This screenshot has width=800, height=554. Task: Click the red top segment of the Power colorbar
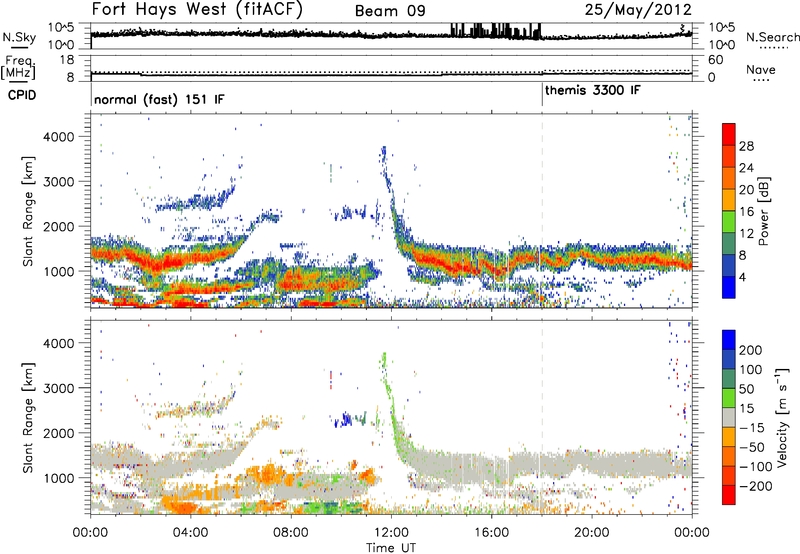click(729, 134)
